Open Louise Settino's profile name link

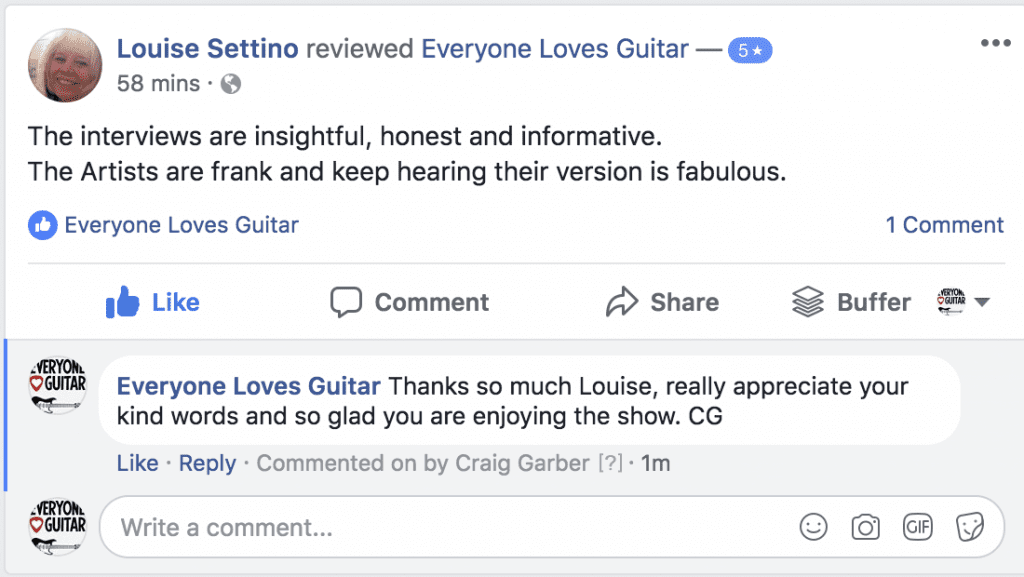(x=207, y=49)
